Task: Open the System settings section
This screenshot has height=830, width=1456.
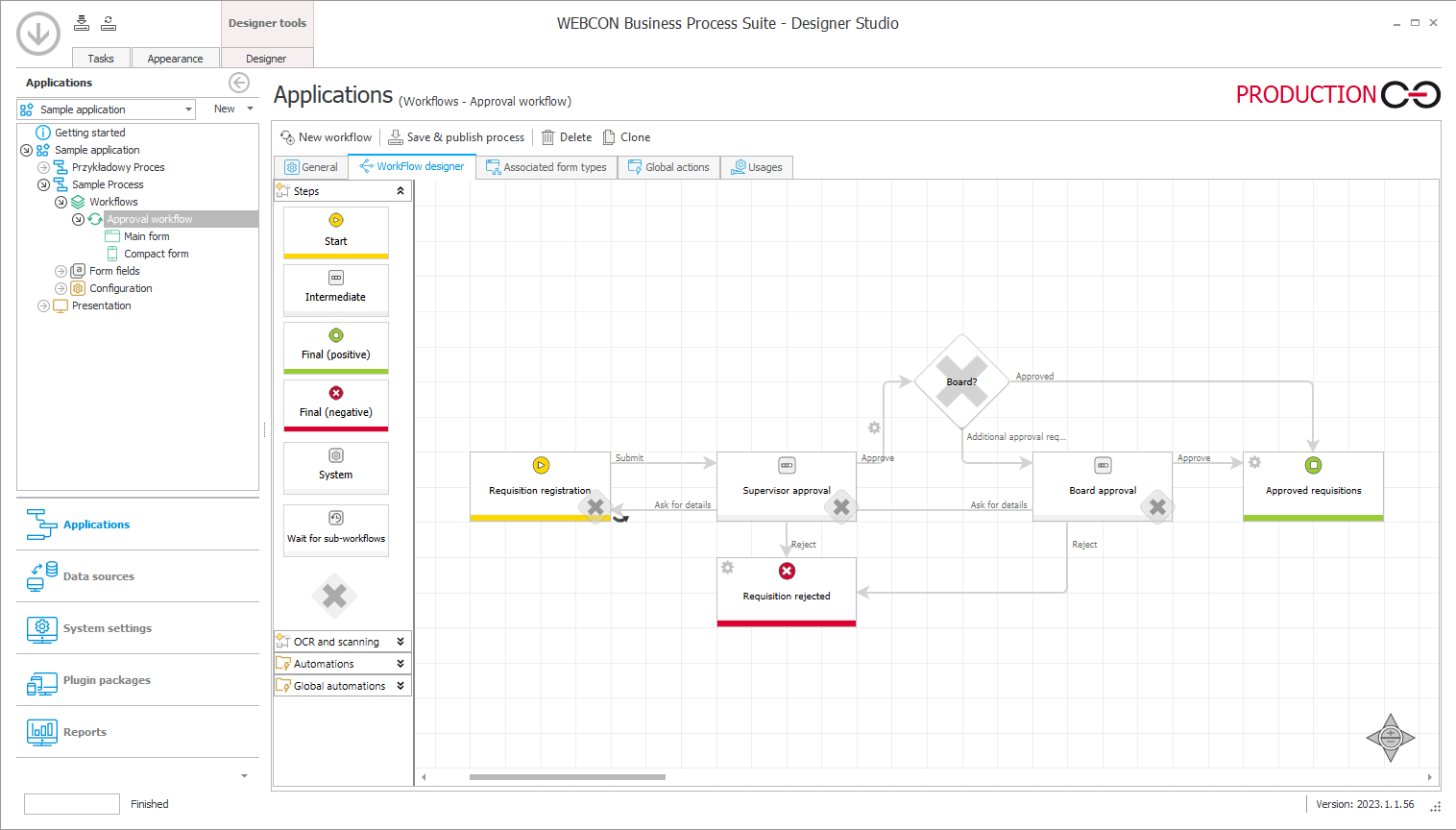Action: tap(137, 628)
